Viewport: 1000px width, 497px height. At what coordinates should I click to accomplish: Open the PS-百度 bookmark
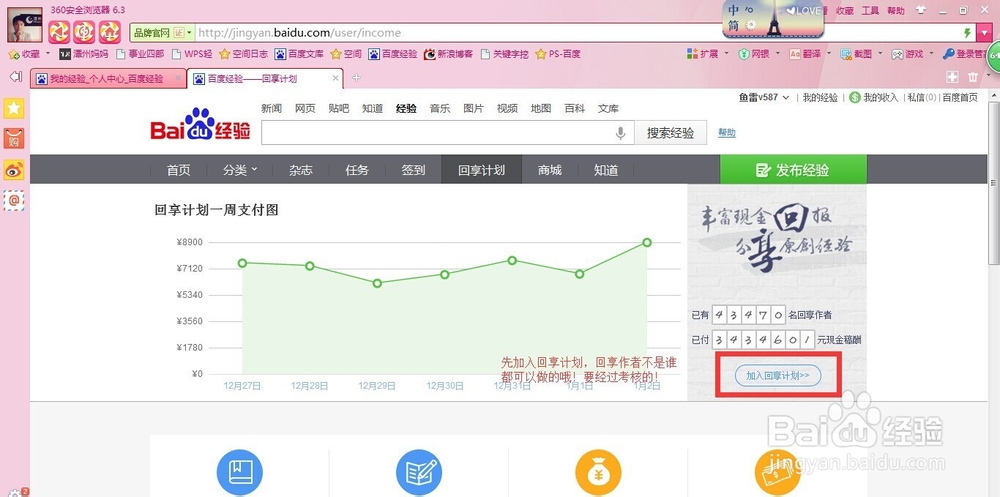click(x=557, y=54)
